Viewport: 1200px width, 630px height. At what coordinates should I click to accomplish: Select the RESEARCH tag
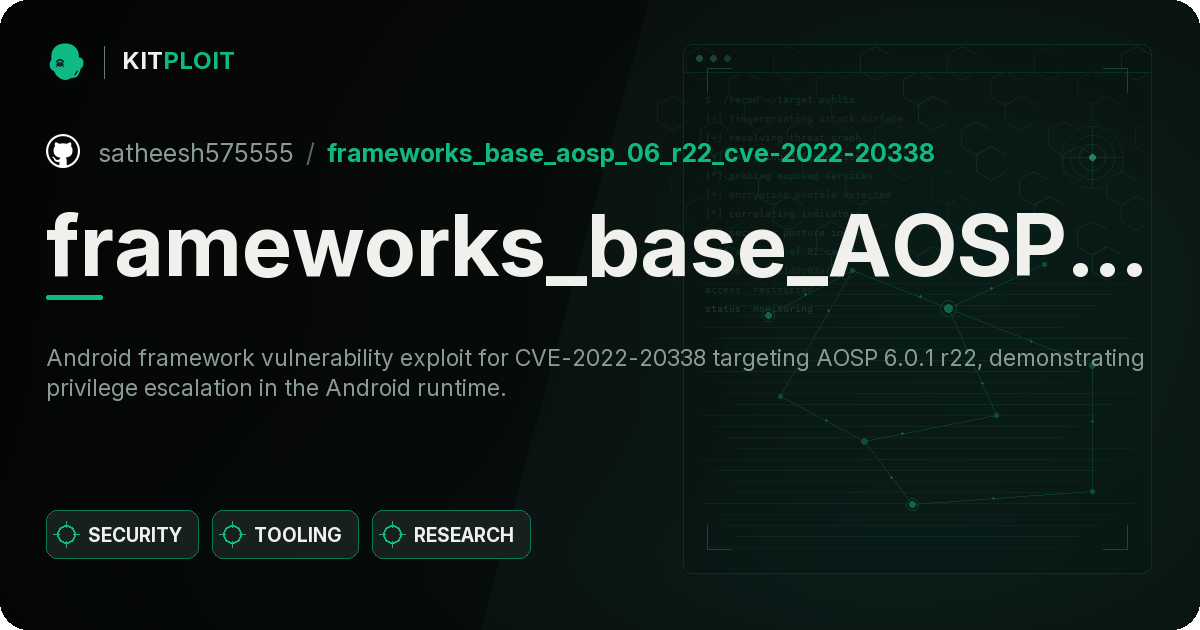[x=452, y=535]
